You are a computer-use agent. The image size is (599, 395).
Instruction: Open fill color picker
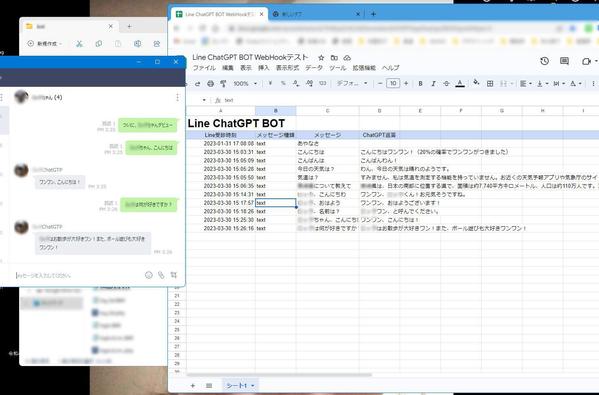coord(476,83)
